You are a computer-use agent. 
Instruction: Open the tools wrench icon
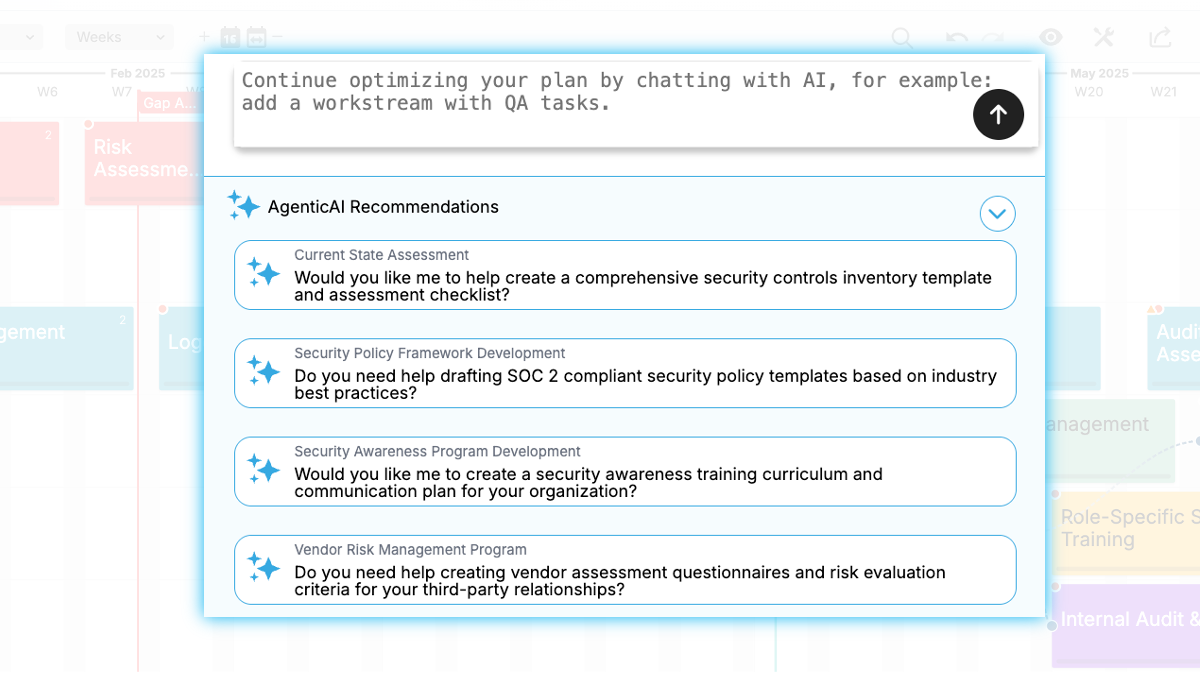click(1103, 37)
